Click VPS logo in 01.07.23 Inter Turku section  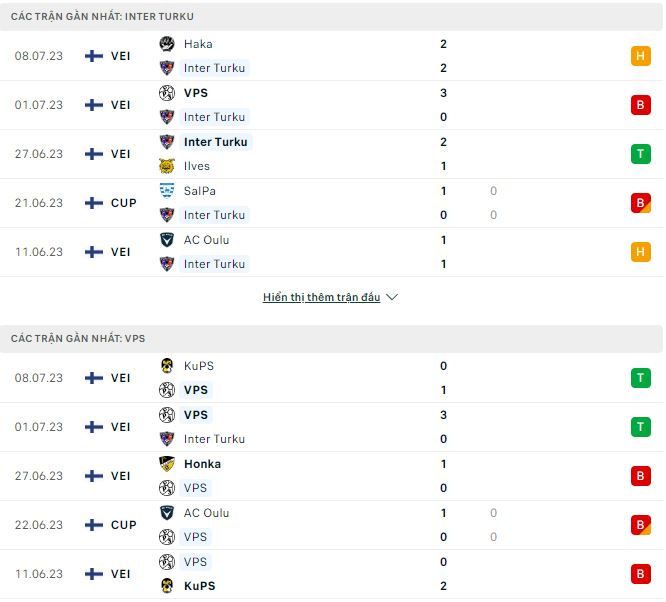[167, 93]
